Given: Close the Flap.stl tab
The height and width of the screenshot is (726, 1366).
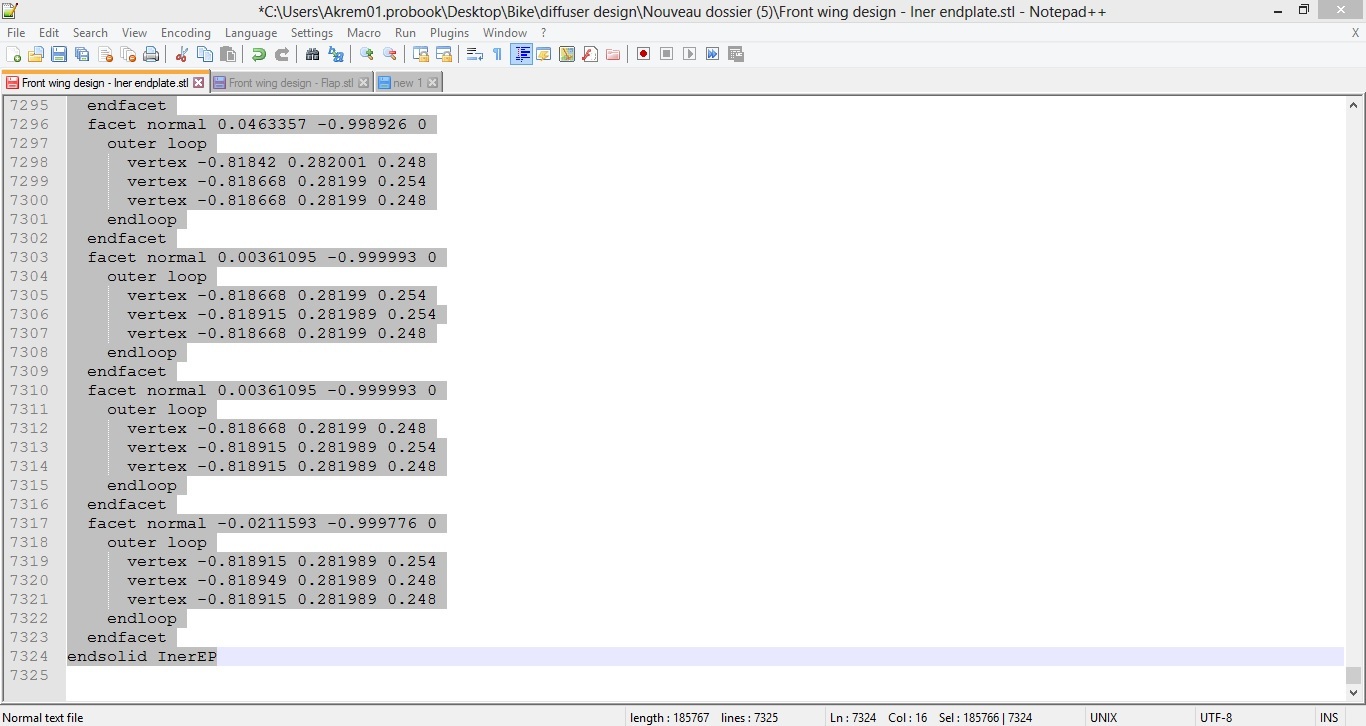Looking at the screenshot, I should [363, 83].
